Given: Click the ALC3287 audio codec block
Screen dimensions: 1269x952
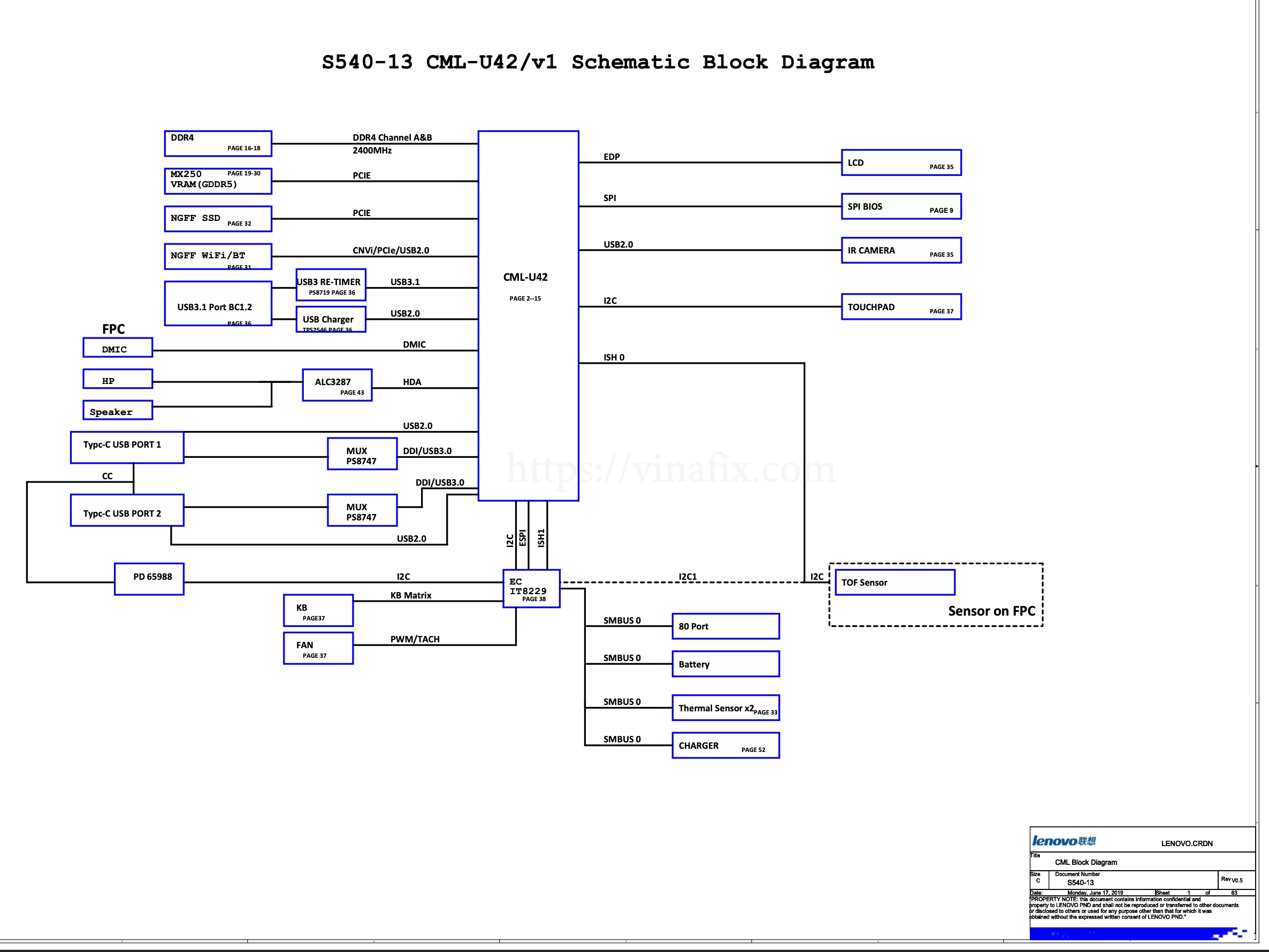Looking at the screenshot, I should pos(338,385).
